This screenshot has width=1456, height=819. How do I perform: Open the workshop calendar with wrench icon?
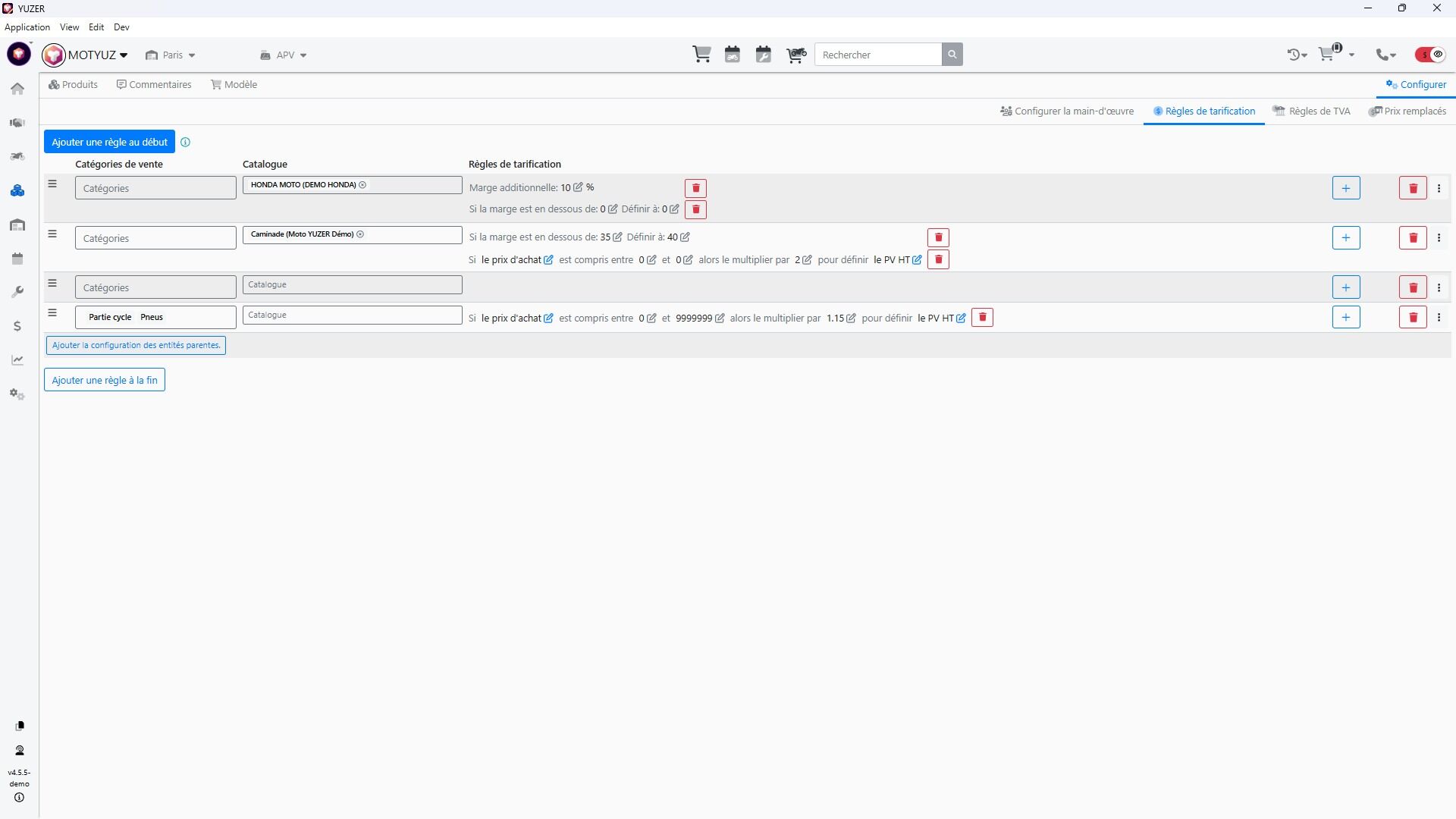pos(764,55)
